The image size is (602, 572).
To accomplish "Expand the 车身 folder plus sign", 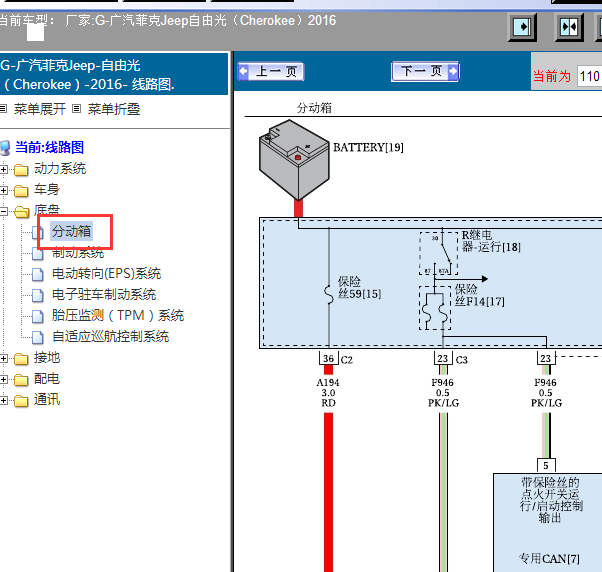I will 3,190.
